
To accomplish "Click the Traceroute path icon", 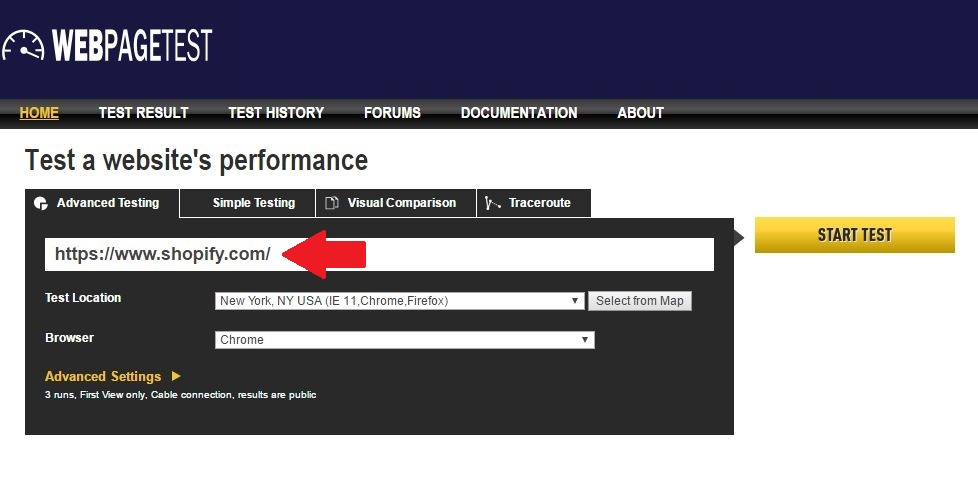I will point(493,203).
